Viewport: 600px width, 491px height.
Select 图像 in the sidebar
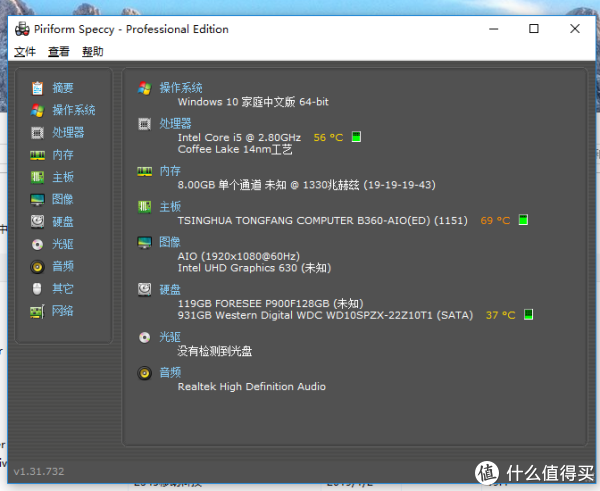(63, 199)
